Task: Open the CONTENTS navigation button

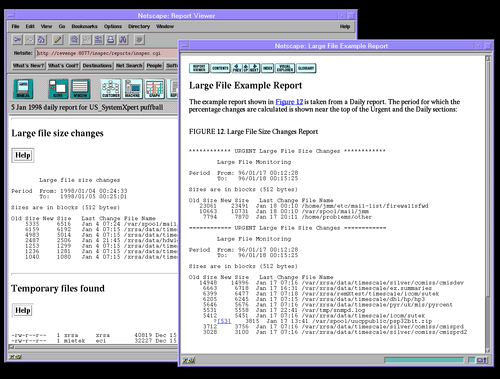Action: pyautogui.click(x=220, y=68)
